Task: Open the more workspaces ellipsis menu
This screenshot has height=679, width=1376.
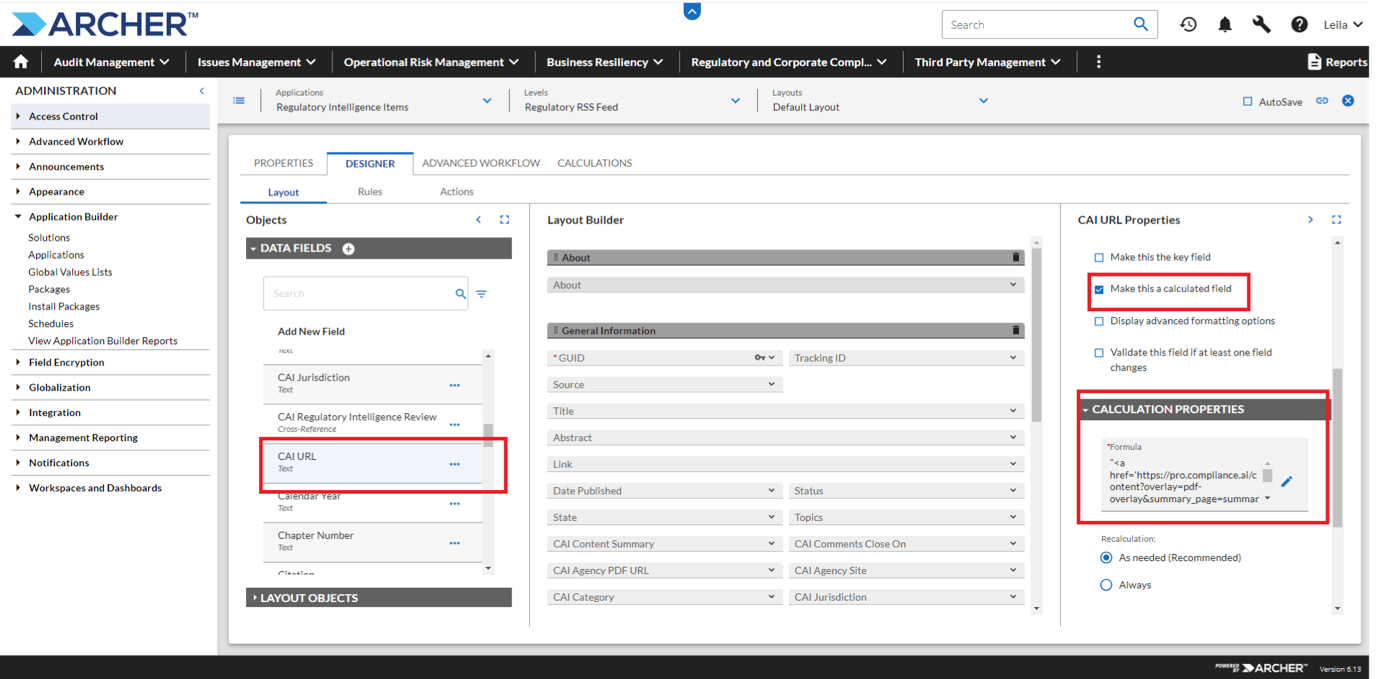Action: pos(1099,62)
